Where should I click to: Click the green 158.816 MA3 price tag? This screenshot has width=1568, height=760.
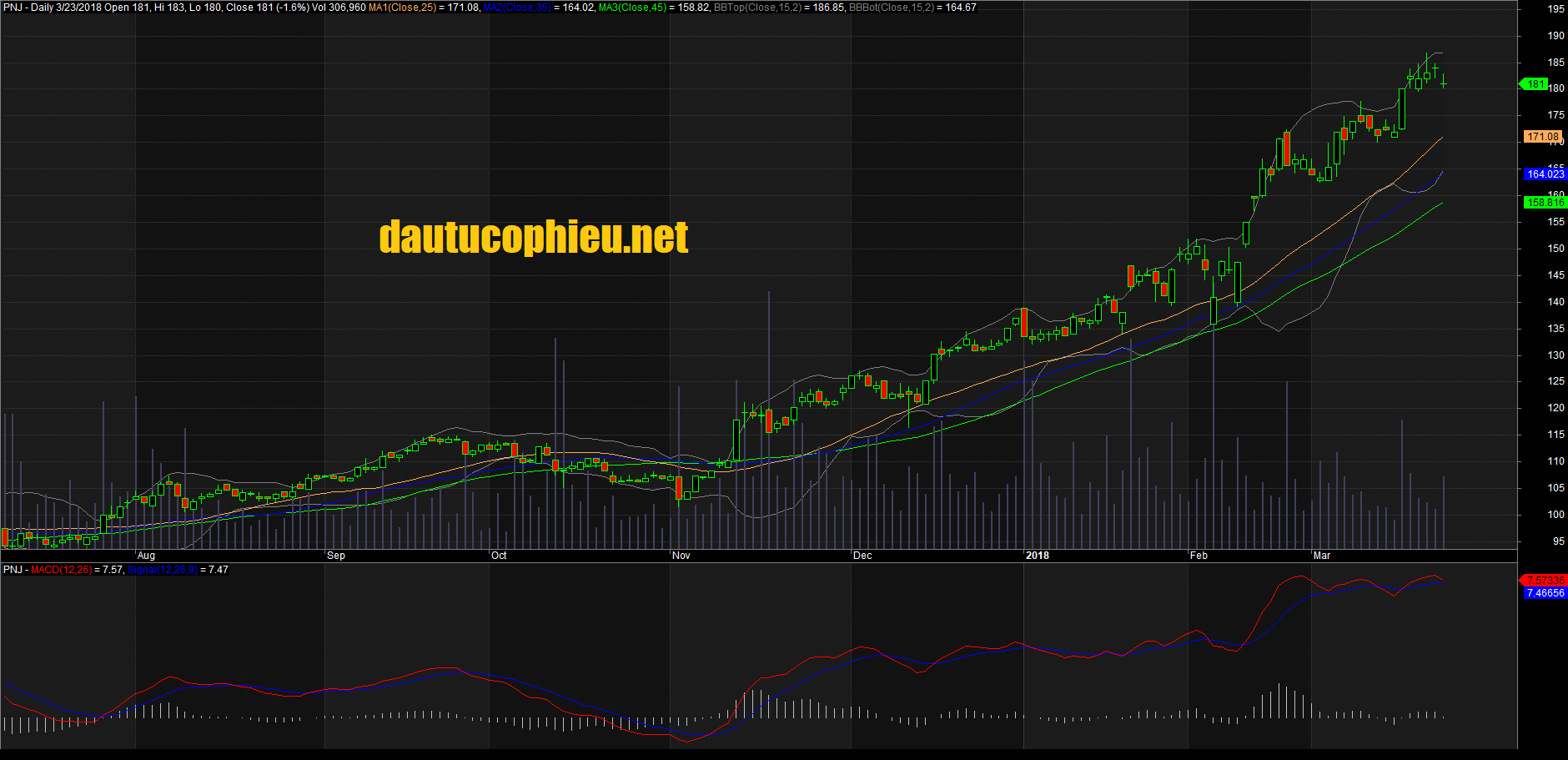[x=1545, y=203]
